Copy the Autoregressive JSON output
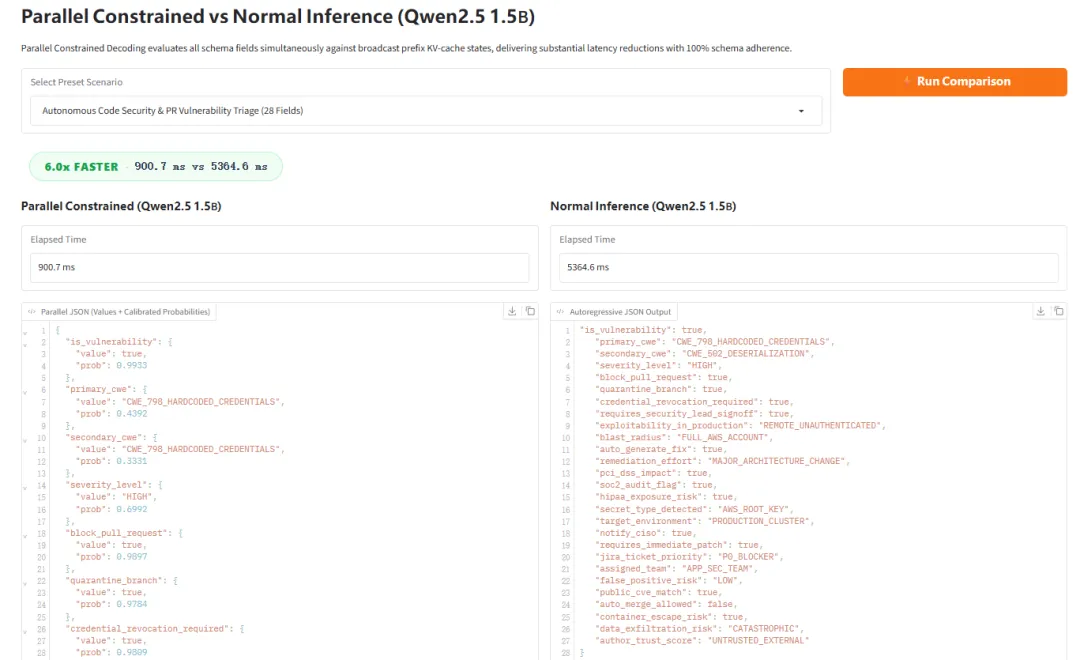The height and width of the screenshot is (660, 1080). click(x=1059, y=311)
